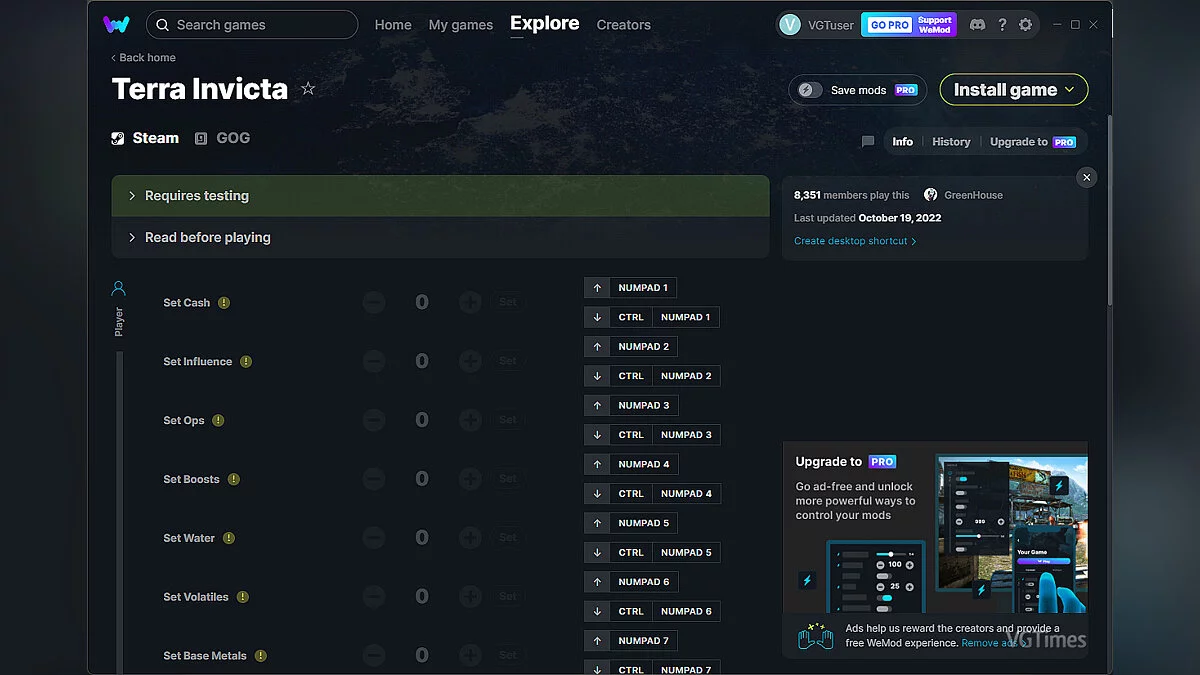
Task: Click the Set button for Set Cash
Action: [508, 302]
